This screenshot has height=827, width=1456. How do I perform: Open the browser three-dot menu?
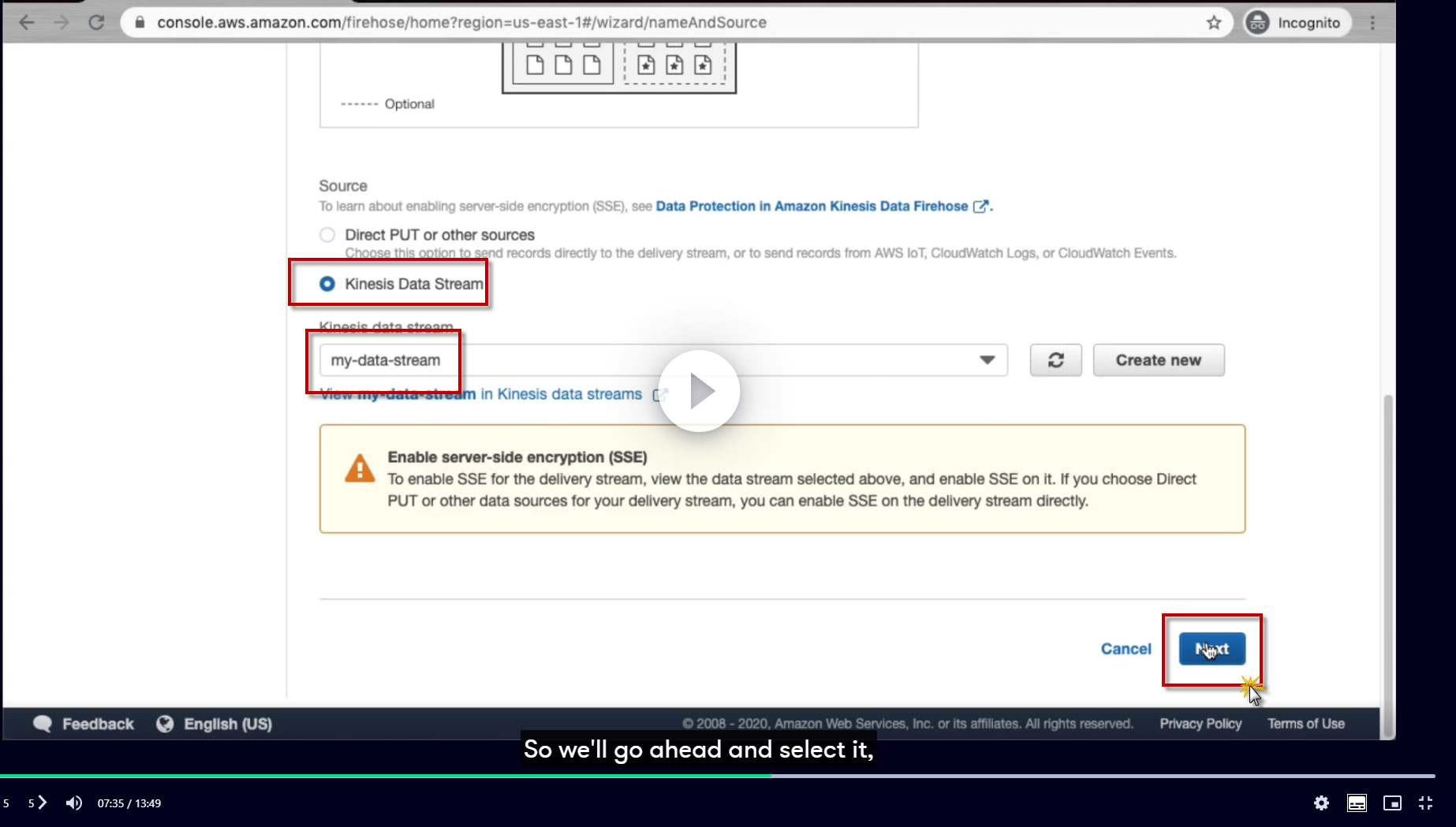(x=1372, y=22)
